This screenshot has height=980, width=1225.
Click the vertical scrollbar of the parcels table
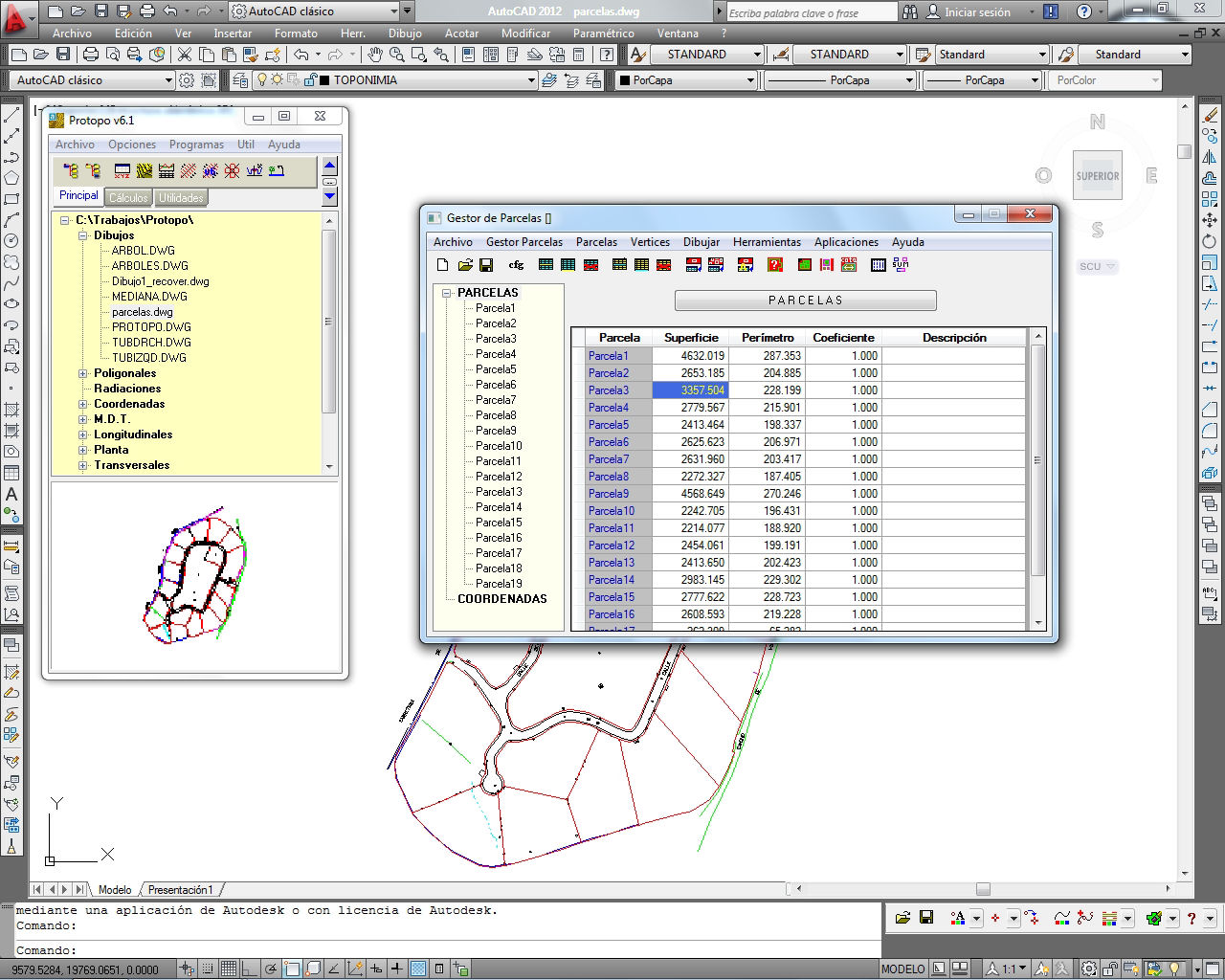(1039, 479)
